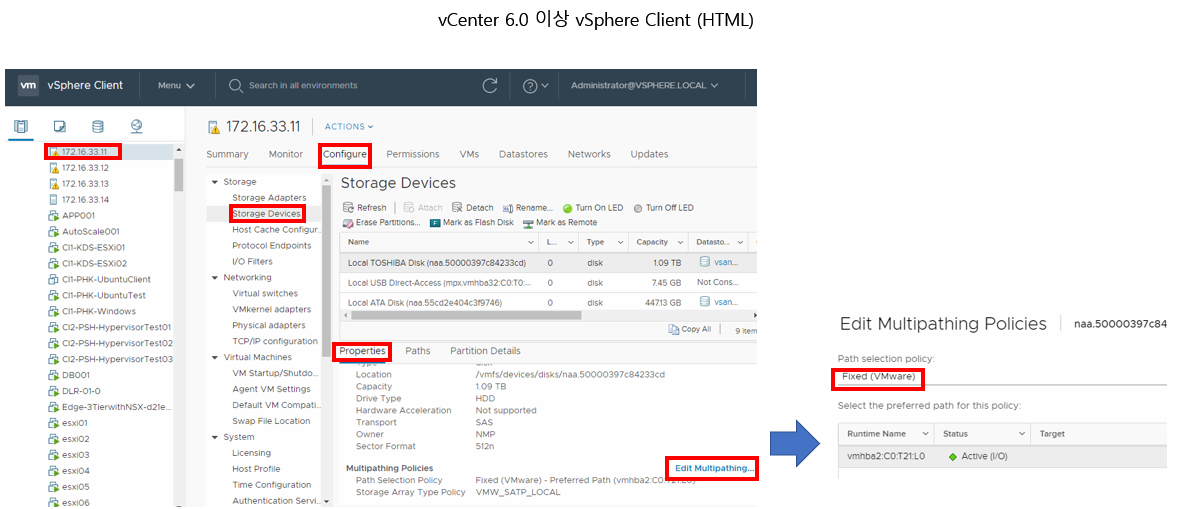This screenshot has height=509, width=1186.
Task: Switch to the Monitor tab
Action: pos(286,154)
